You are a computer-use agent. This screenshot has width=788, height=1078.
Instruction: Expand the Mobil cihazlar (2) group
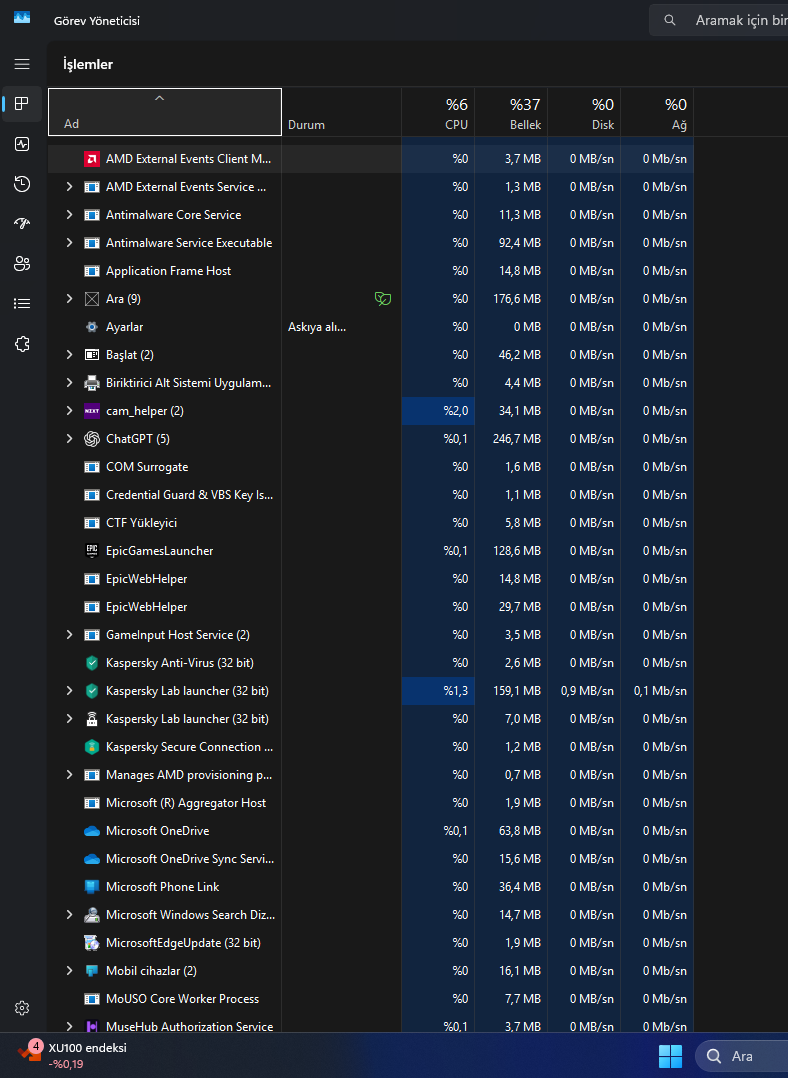[x=69, y=971]
